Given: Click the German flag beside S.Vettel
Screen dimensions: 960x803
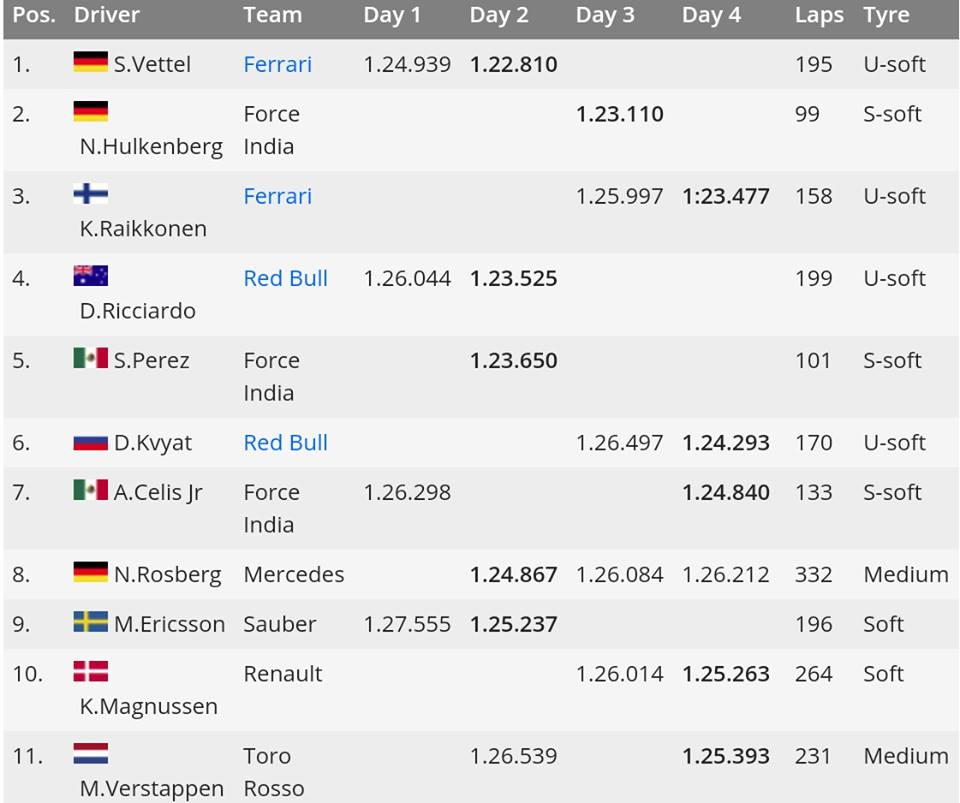Looking at the screenshot, I should tap(90, 63).
